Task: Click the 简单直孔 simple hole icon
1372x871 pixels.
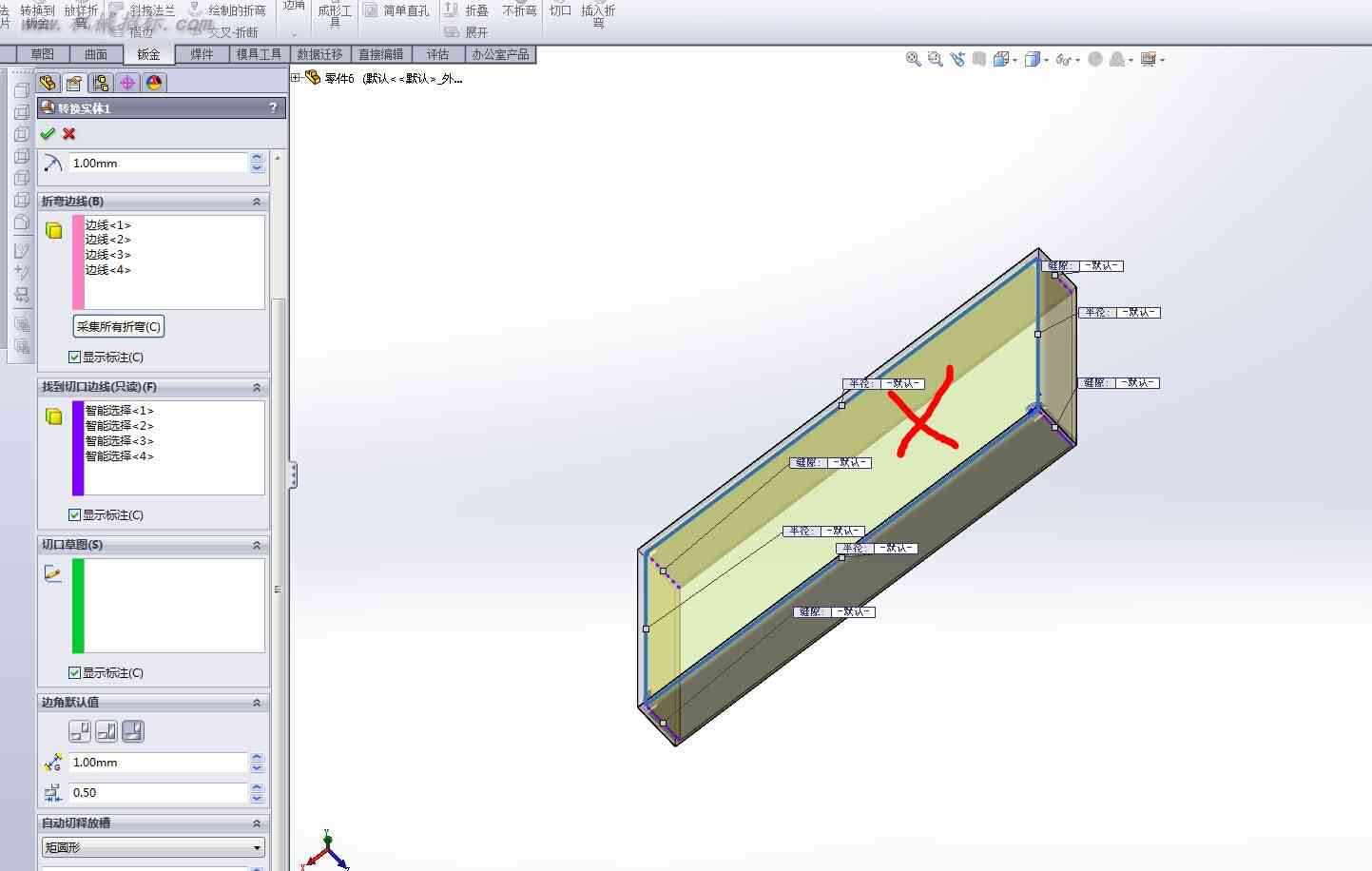Action: [x=371, y=10]
